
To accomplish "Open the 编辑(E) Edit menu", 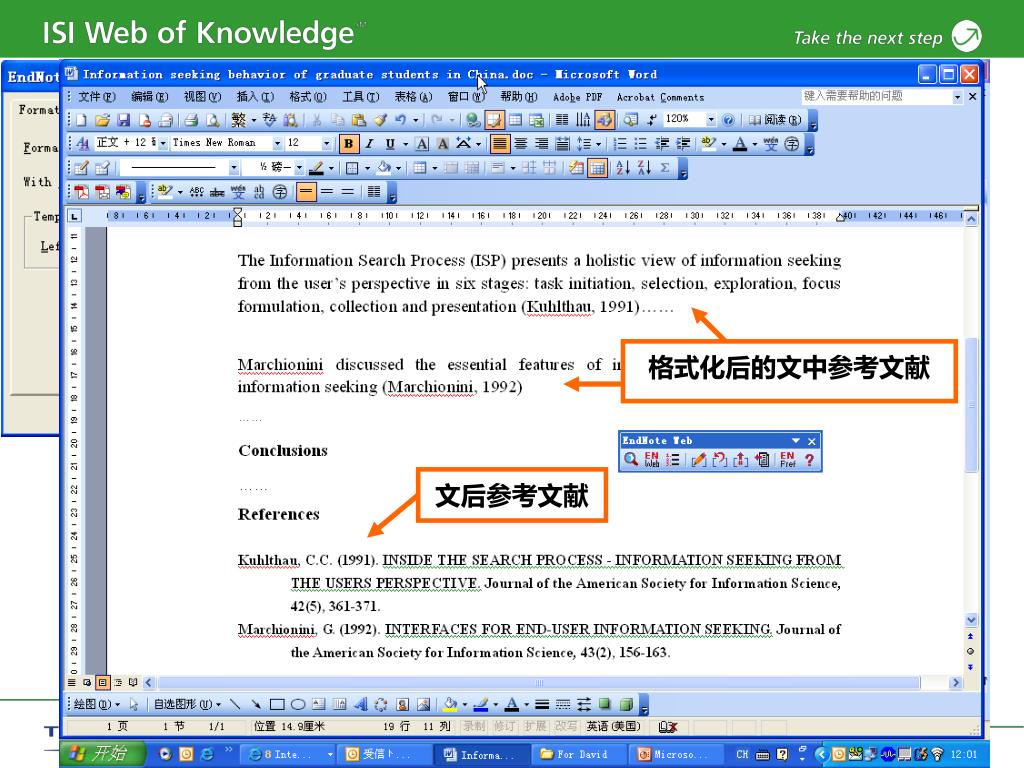I will pos(150,97).
